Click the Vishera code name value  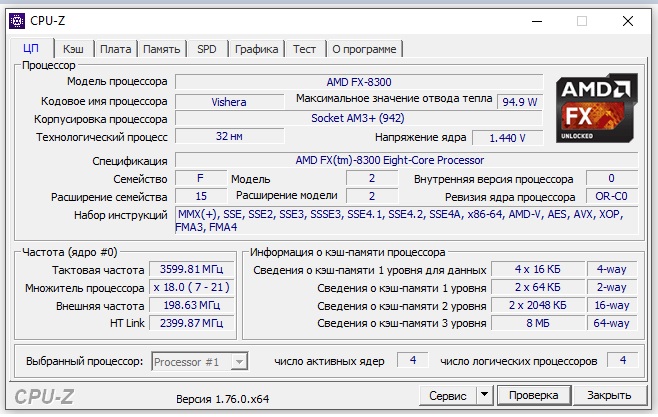click(x=229, y=102)
